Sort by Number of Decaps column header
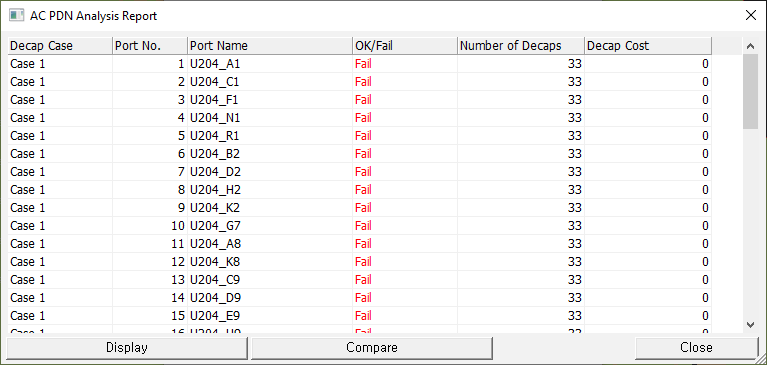The width and height of the screenshot is (767, 365). click(520, 46)
